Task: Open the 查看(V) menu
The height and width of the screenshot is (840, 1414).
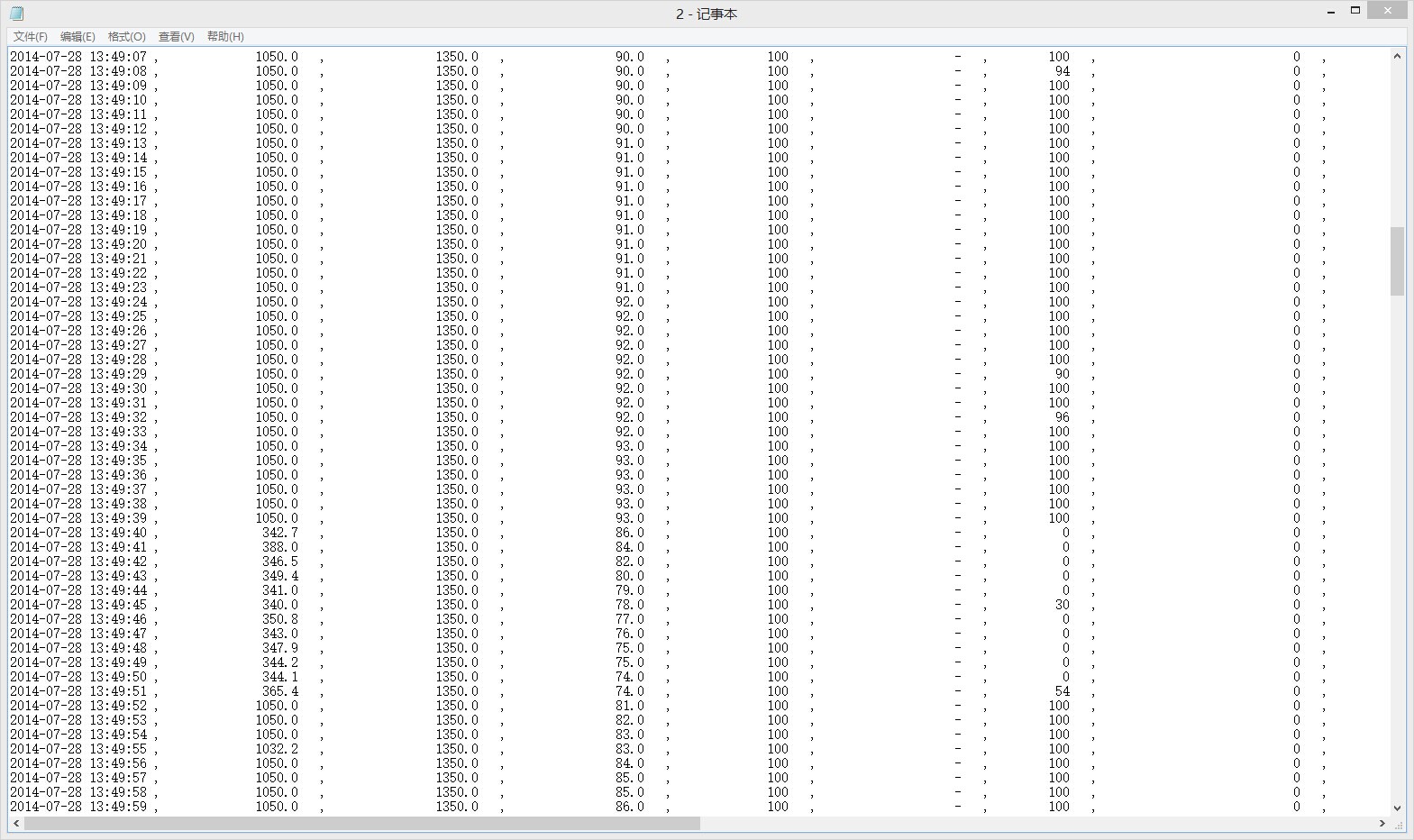Action: tap(176, 37)
